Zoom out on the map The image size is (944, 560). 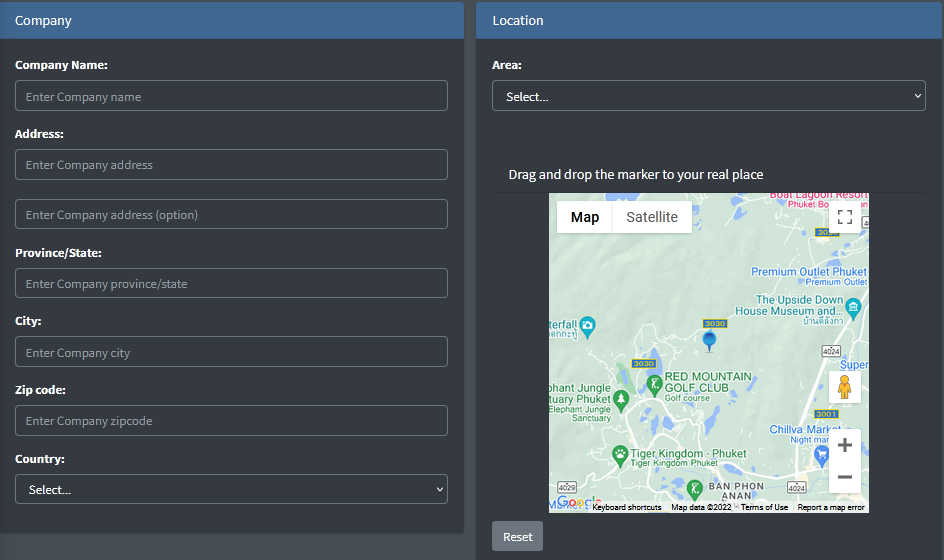844,477
